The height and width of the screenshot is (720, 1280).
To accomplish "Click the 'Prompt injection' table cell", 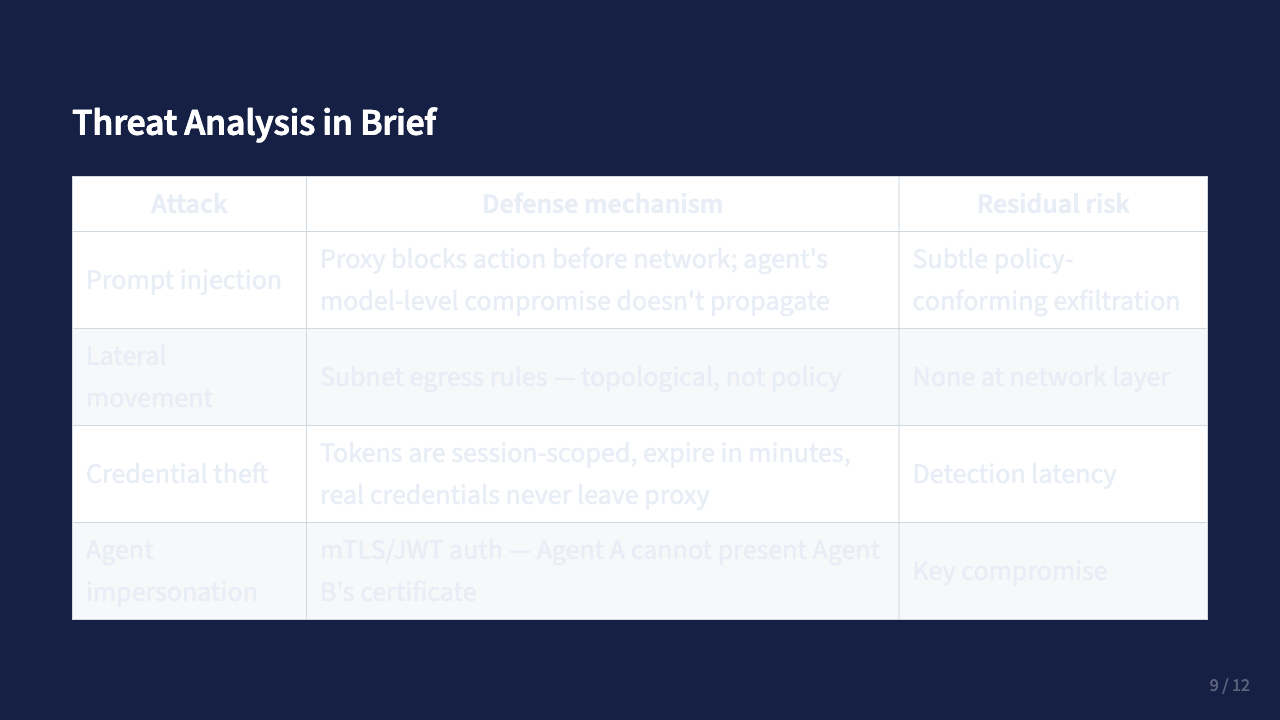I will [184, 280].
